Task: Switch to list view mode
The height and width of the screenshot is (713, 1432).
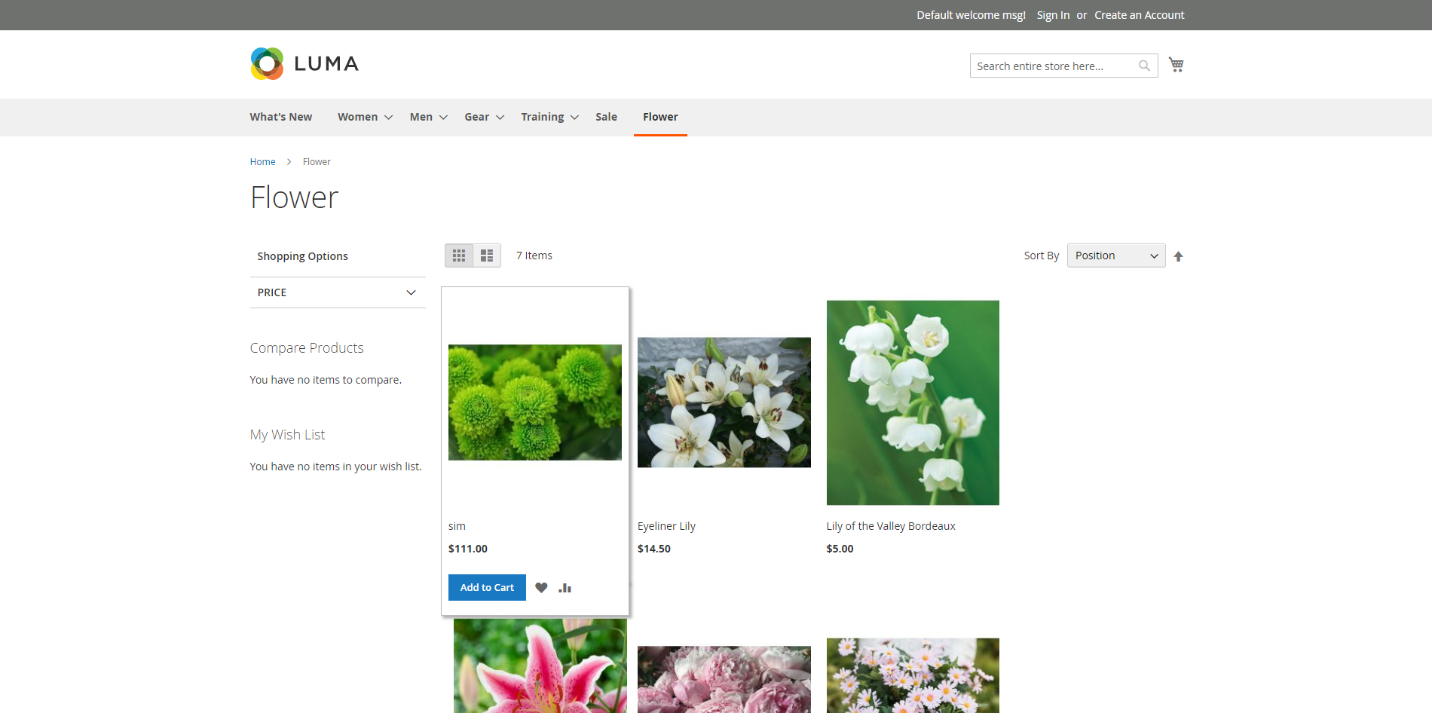Action: pyautogui.click(x=487, y=256)
